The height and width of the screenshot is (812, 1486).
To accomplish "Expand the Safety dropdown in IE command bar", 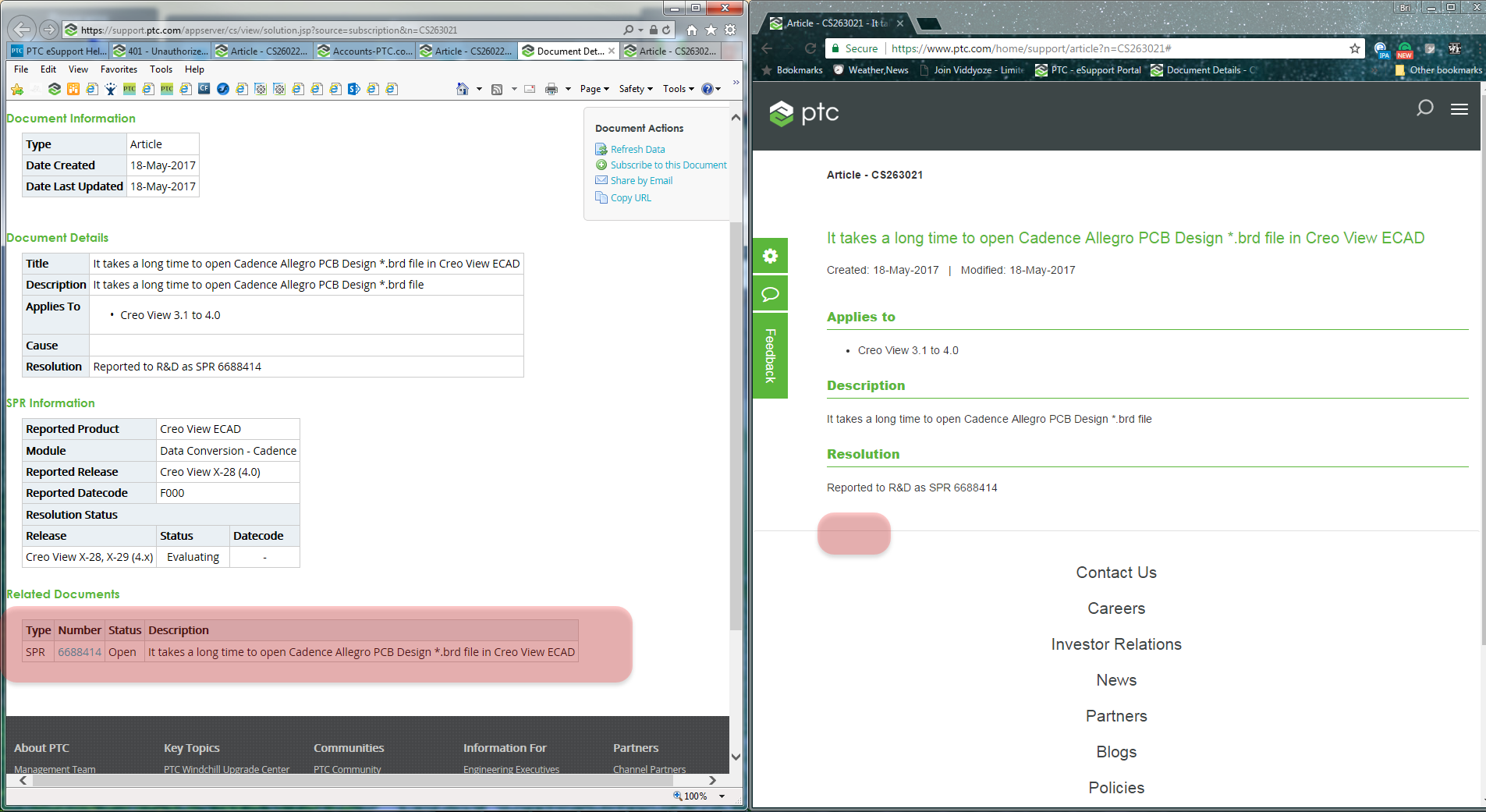I will click(x=636, y=89).
